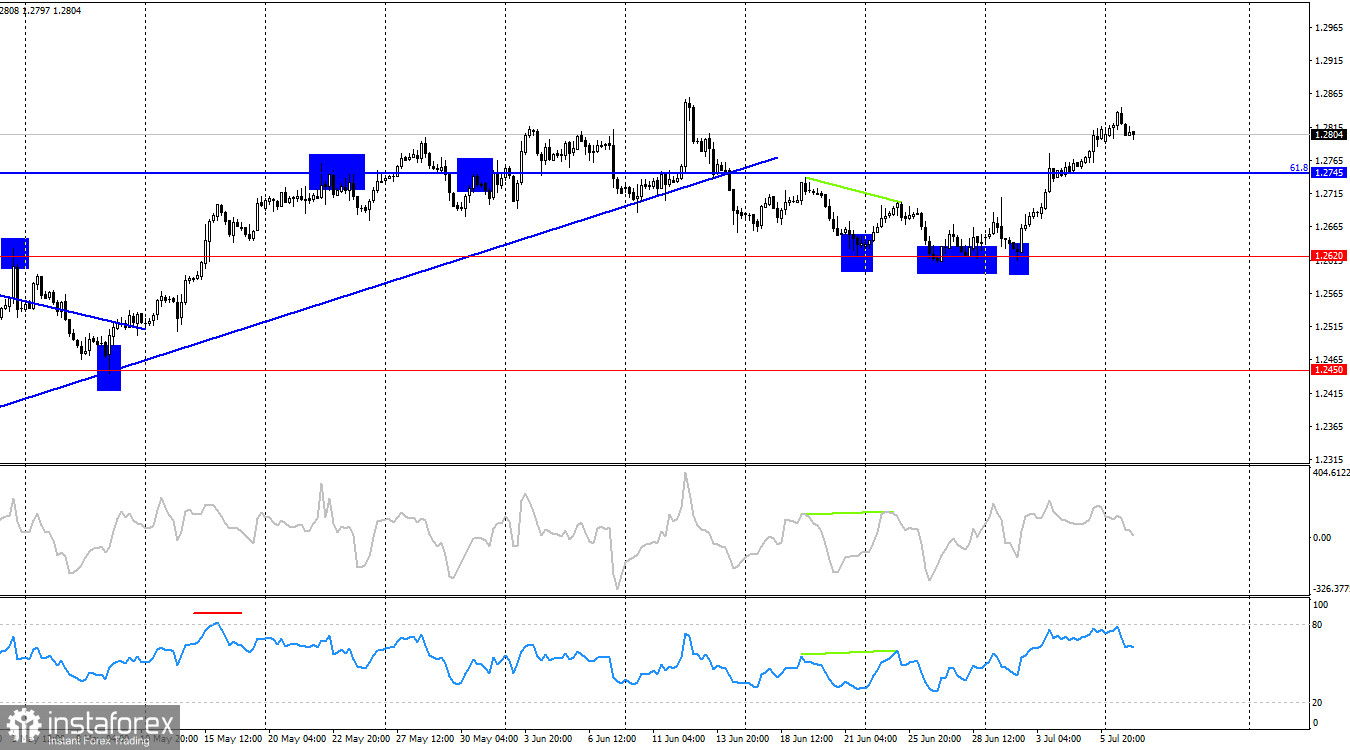Click the 1.2315 price axis label
The width and height of the screenshot is (1350, 750).
(1331, 460)
